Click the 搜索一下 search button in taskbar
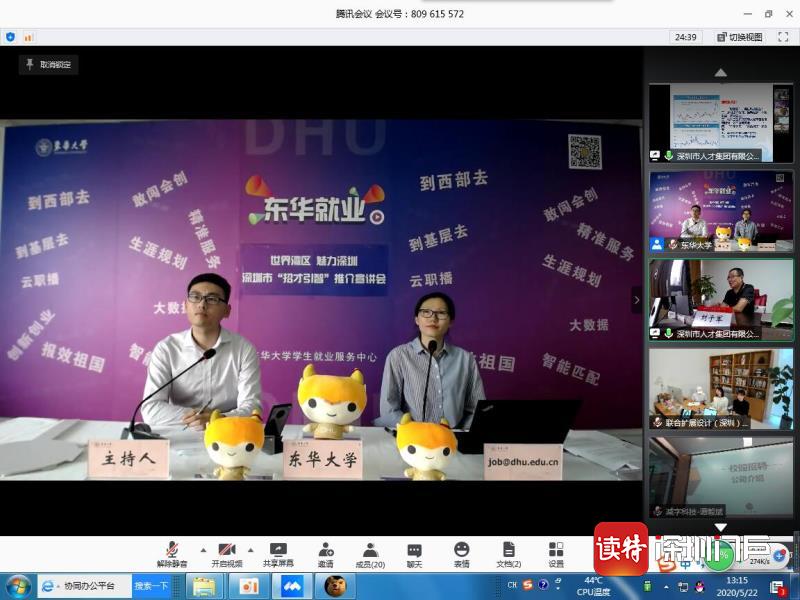 pos(151,586)
